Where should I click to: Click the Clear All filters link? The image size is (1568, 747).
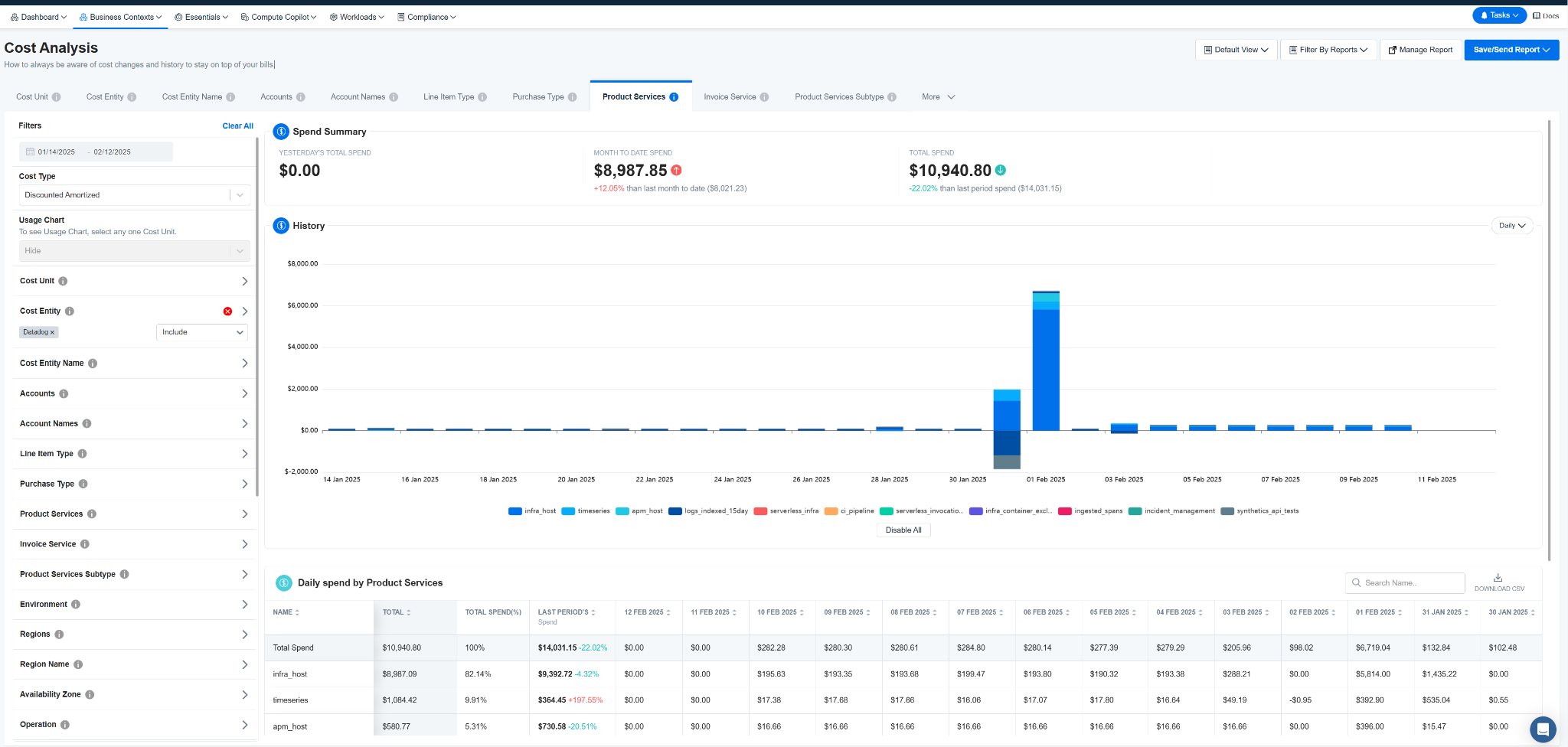click(x=237, y=126)
